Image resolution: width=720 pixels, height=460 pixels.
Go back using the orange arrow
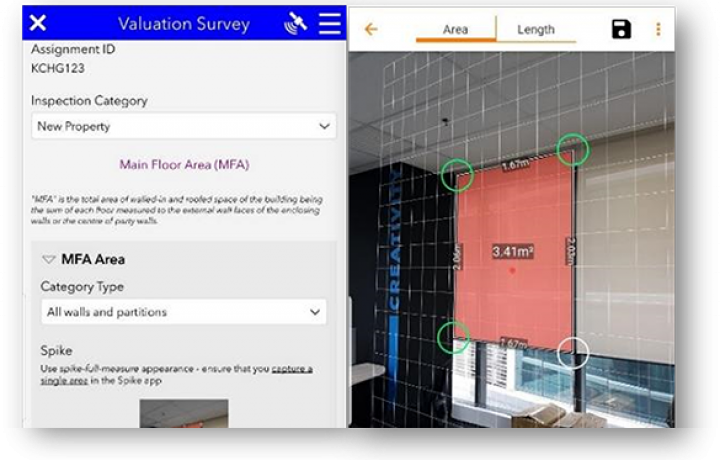click(371, 29)
